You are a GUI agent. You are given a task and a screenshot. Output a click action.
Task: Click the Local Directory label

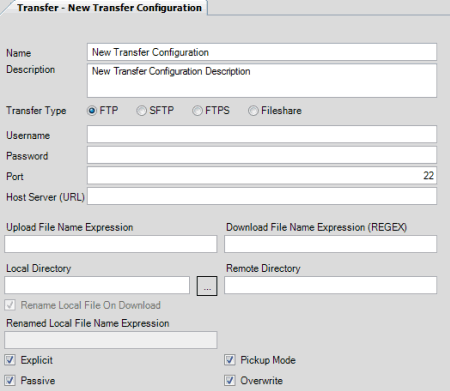click(39, 269)
